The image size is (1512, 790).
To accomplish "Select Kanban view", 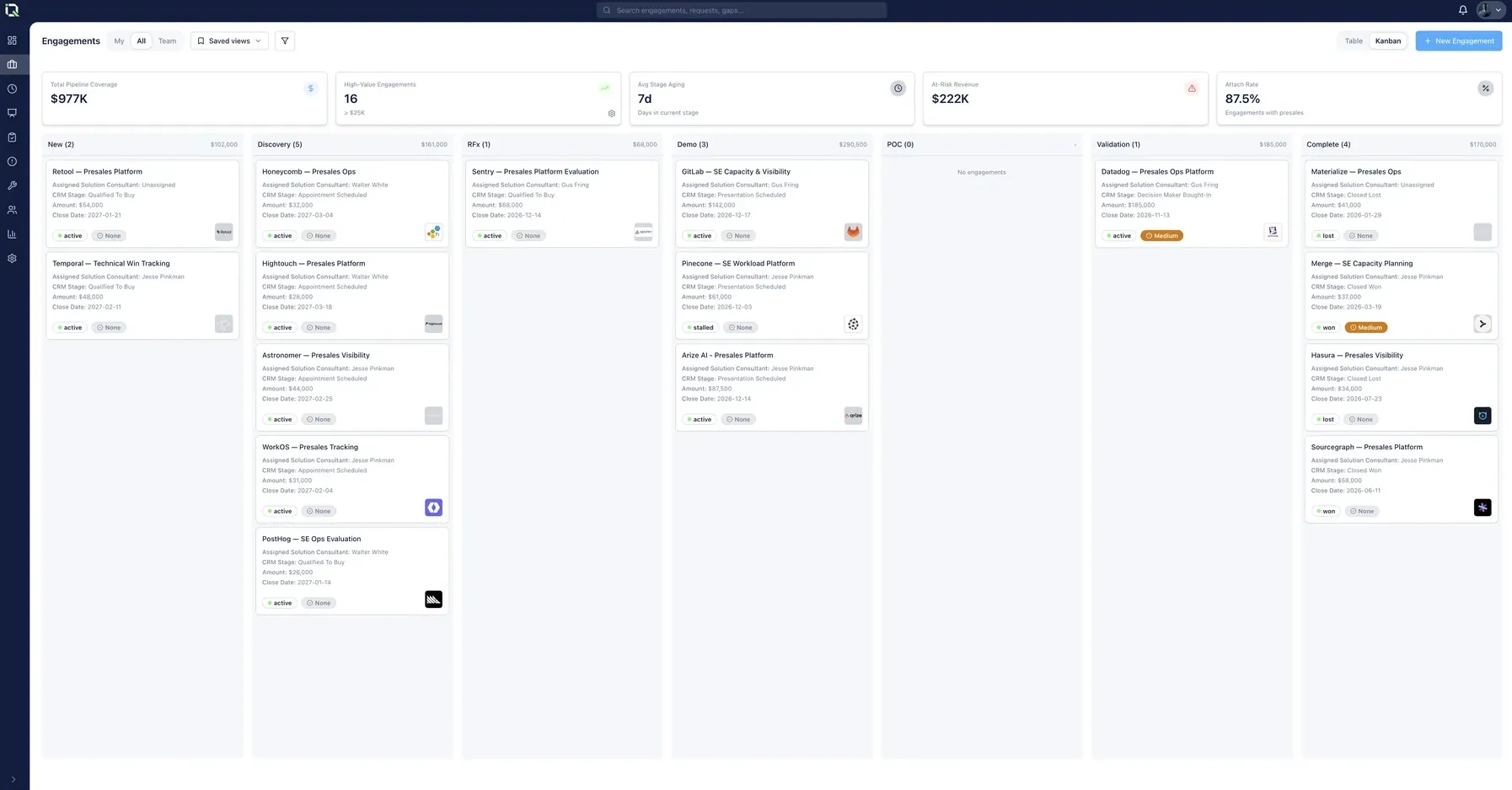I will click(x=1388, y=40).
